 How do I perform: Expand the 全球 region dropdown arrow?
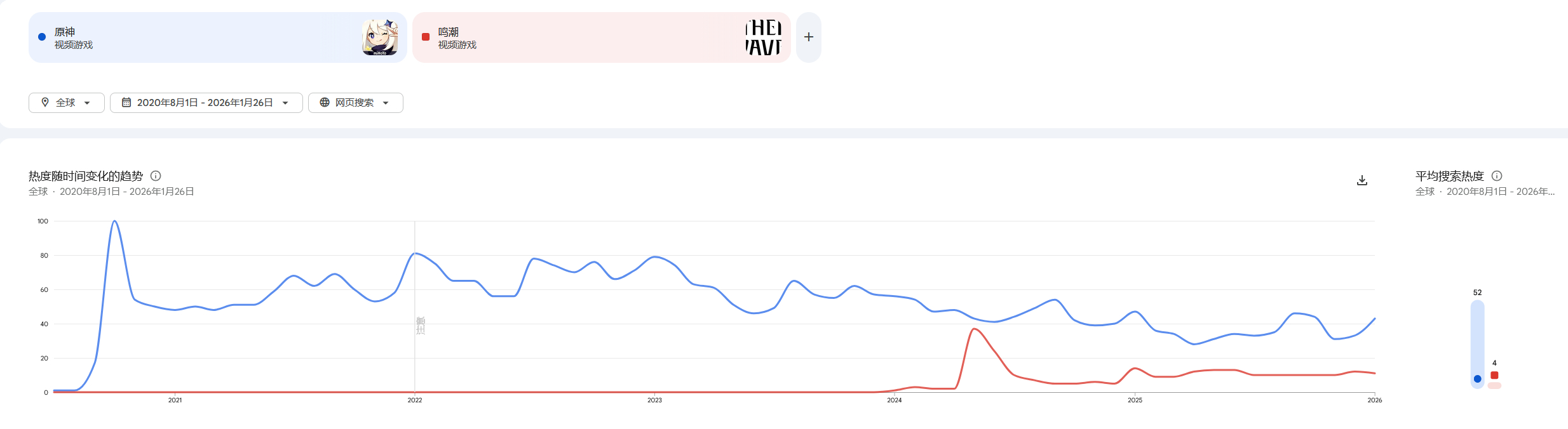pyautogui.click(x=87, y=103)
